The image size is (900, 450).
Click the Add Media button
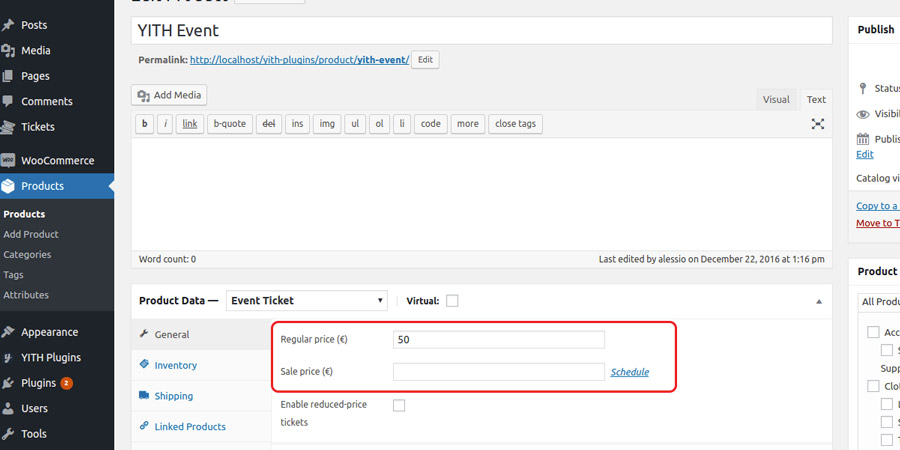[x=170, y=95]
